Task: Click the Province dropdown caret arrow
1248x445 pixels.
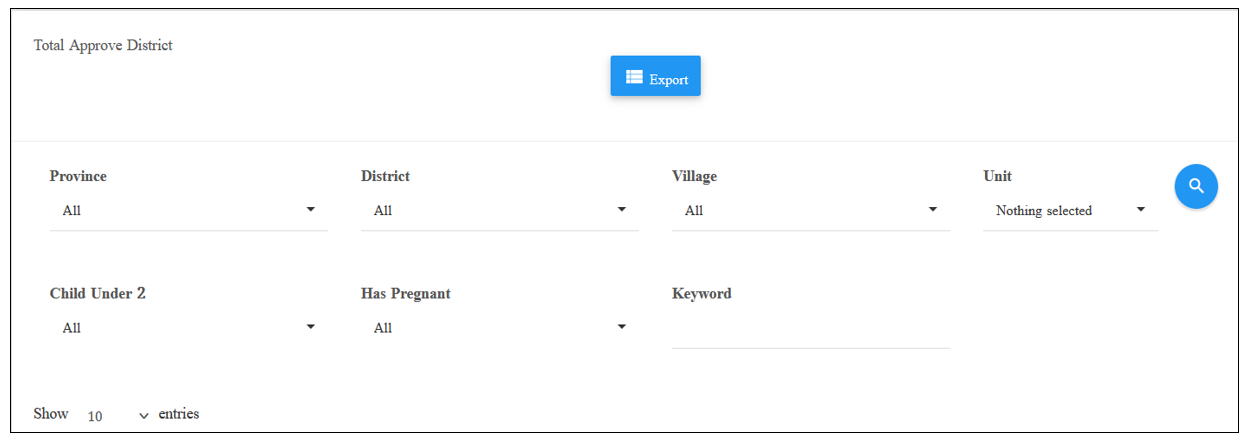Action: click(310, 210)
